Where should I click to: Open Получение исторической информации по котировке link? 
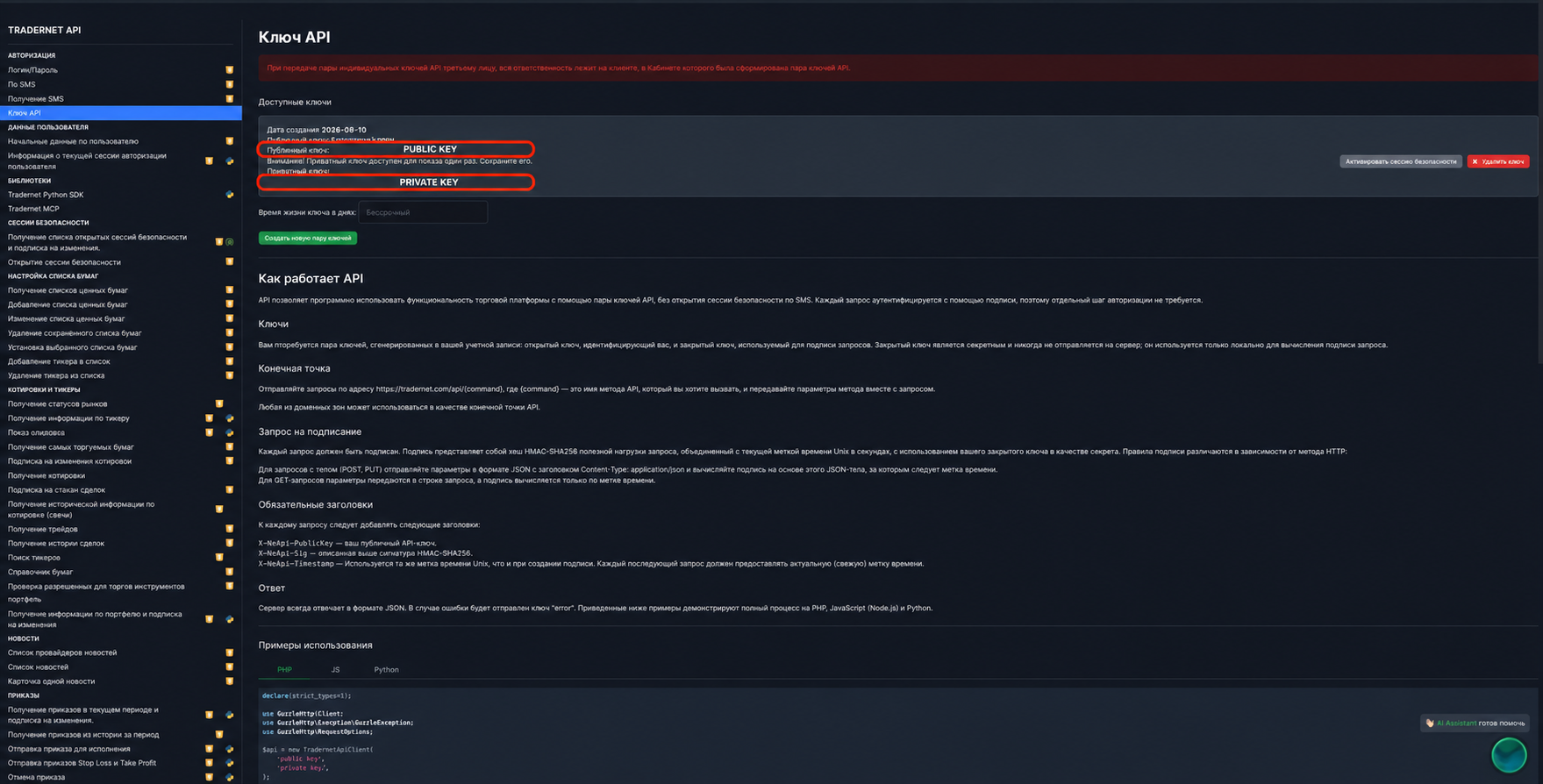pos(81,510)
